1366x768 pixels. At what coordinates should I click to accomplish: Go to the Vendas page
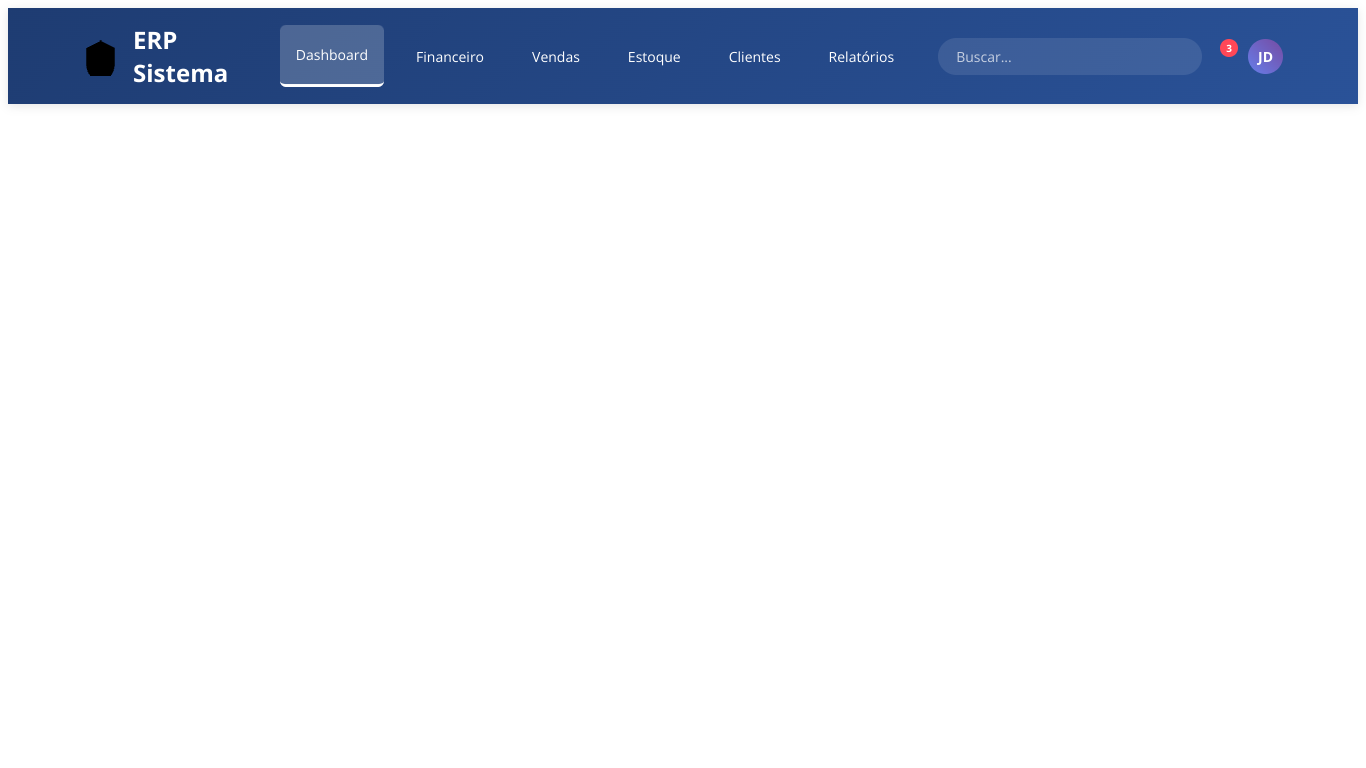click(x=556, y=57)
